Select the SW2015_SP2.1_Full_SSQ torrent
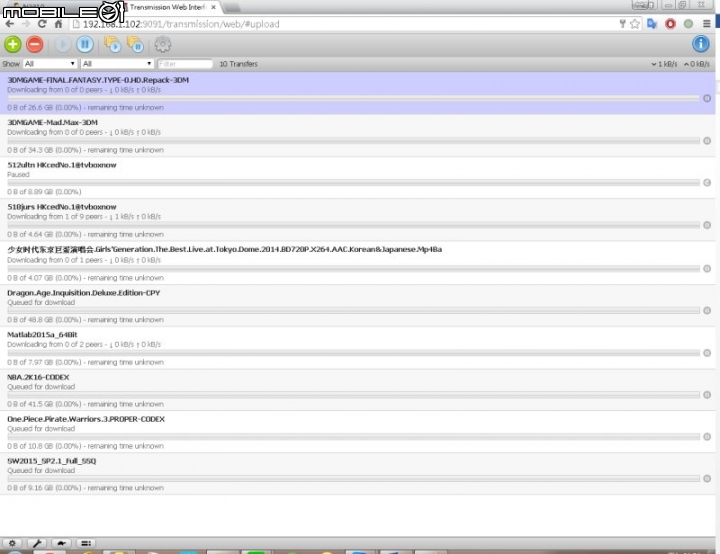 [x=358, y=474]
